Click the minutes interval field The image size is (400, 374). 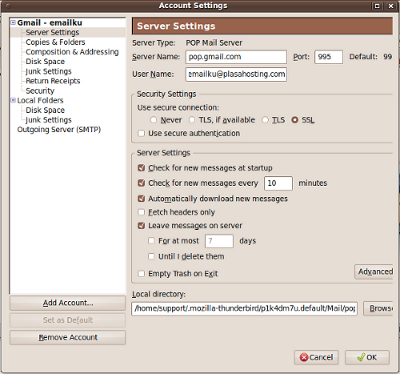[x=278, y=183]
